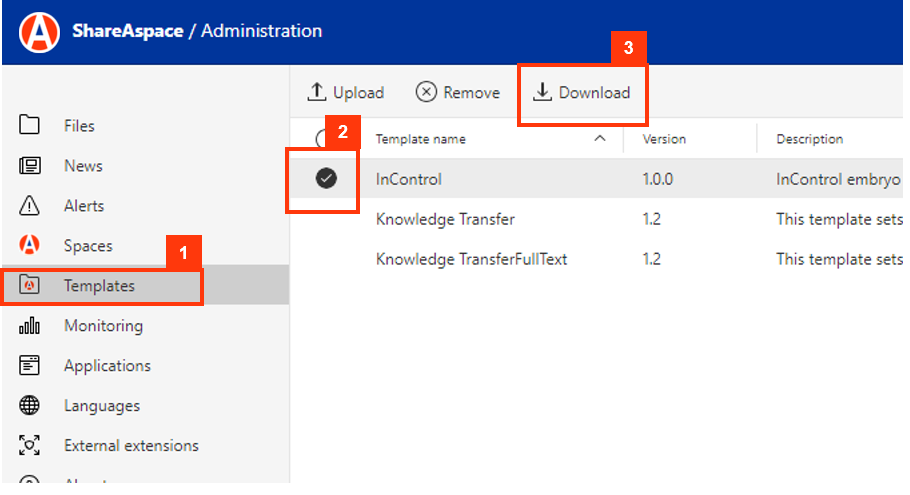This screenshot has height=495, width=910.
Task: Click the Upload button label
Action: tap(358, 93)
